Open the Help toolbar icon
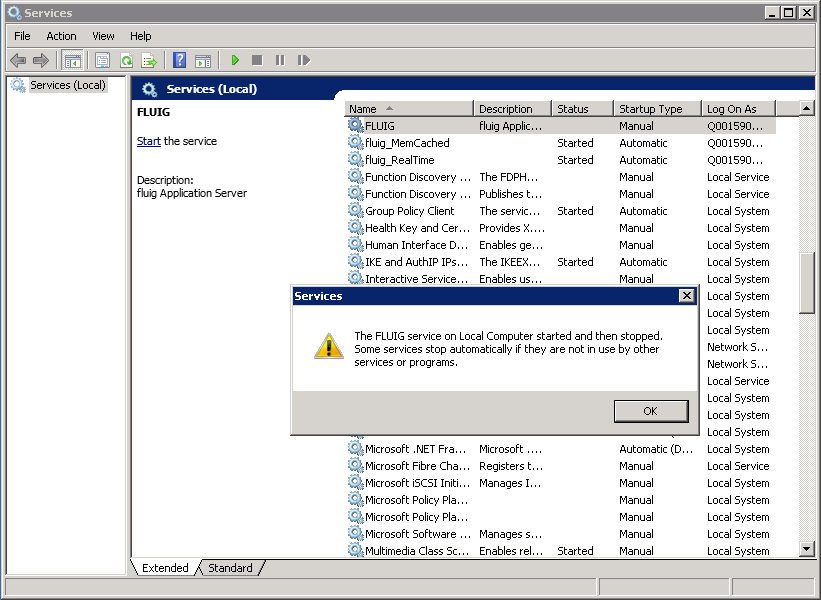 pyautogui.click(x=180, y=61)
